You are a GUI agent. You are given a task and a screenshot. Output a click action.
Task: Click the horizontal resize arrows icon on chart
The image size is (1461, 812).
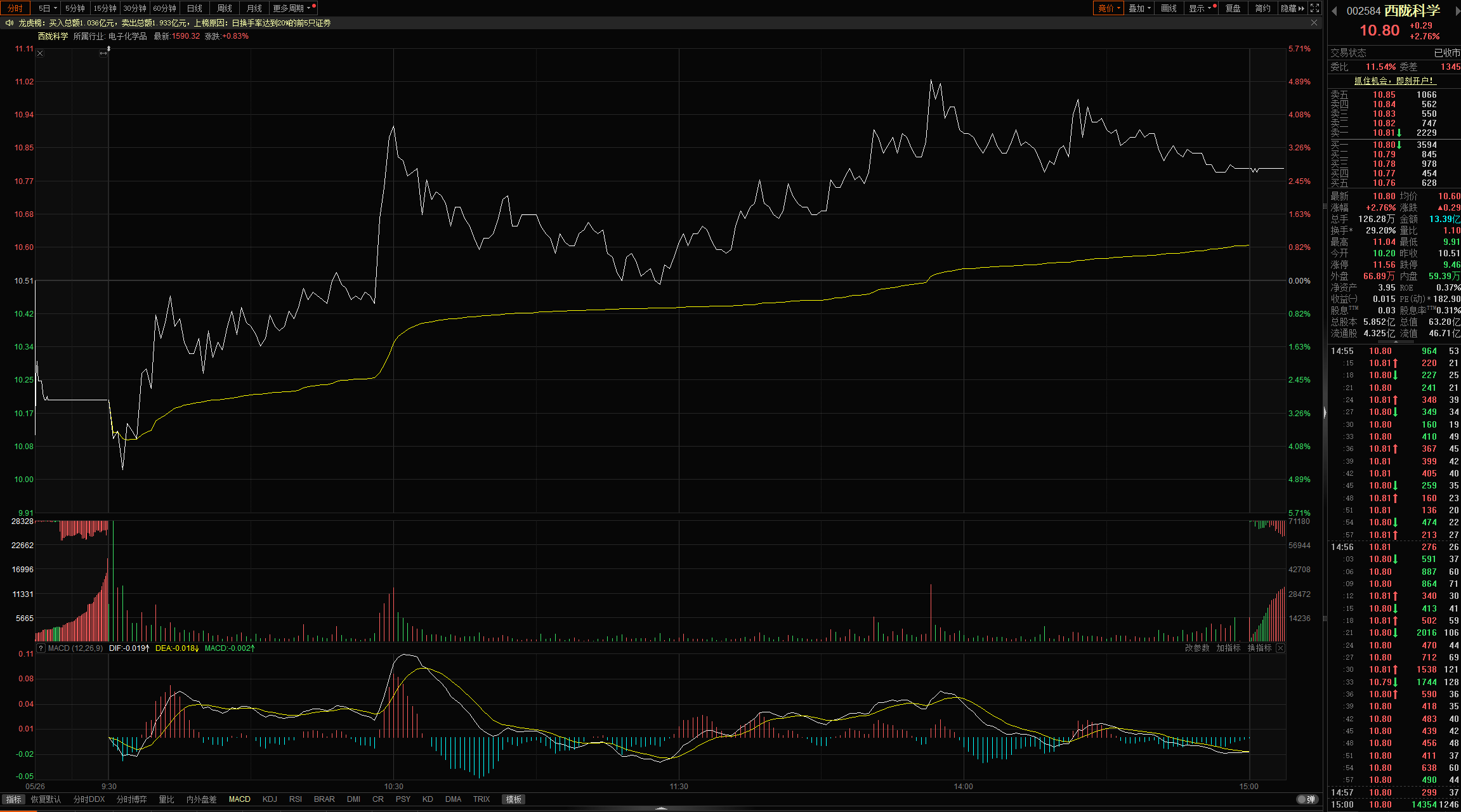coord(103,54)
